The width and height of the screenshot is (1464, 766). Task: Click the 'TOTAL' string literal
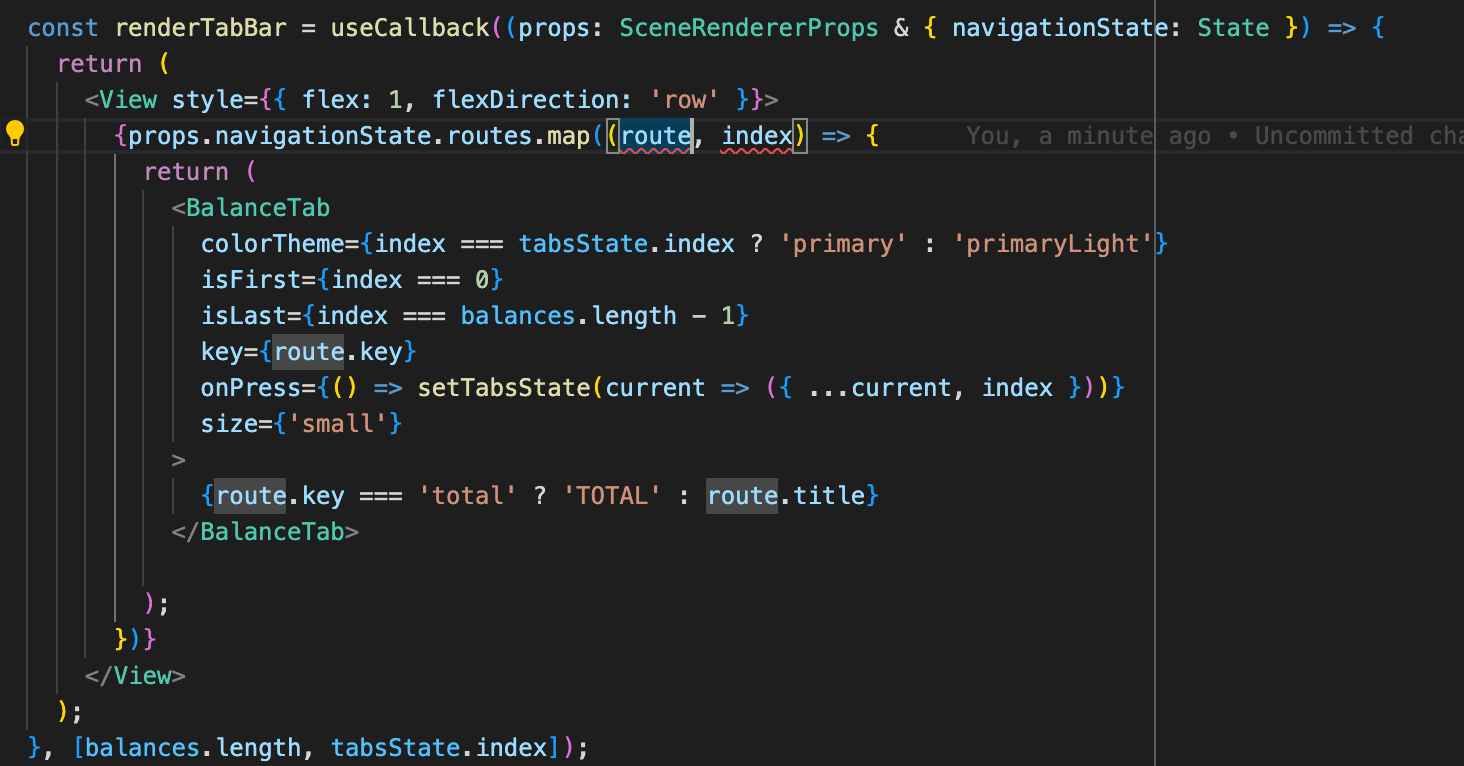pos(611,495)
